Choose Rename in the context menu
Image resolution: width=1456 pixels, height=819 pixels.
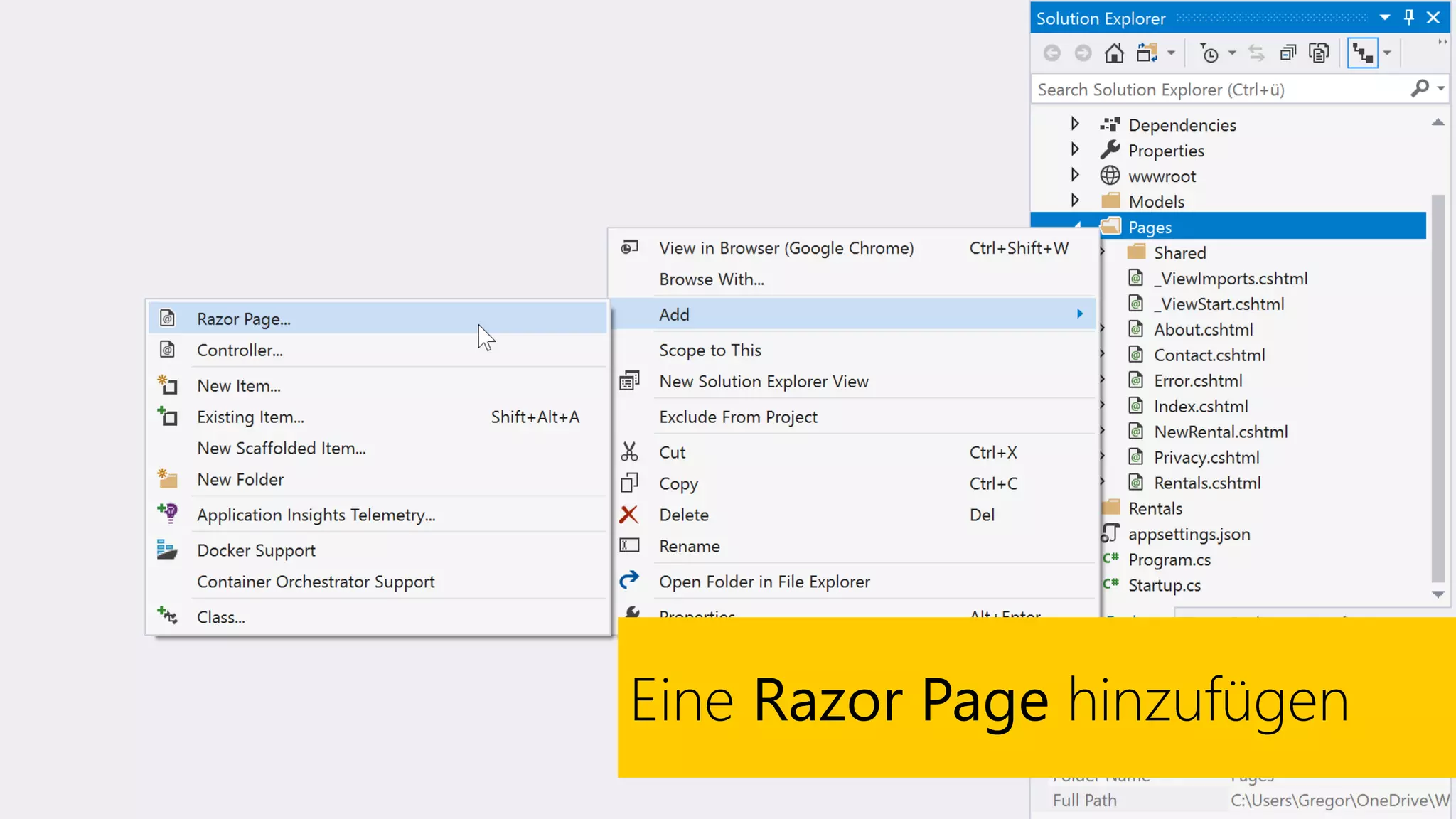853,547
